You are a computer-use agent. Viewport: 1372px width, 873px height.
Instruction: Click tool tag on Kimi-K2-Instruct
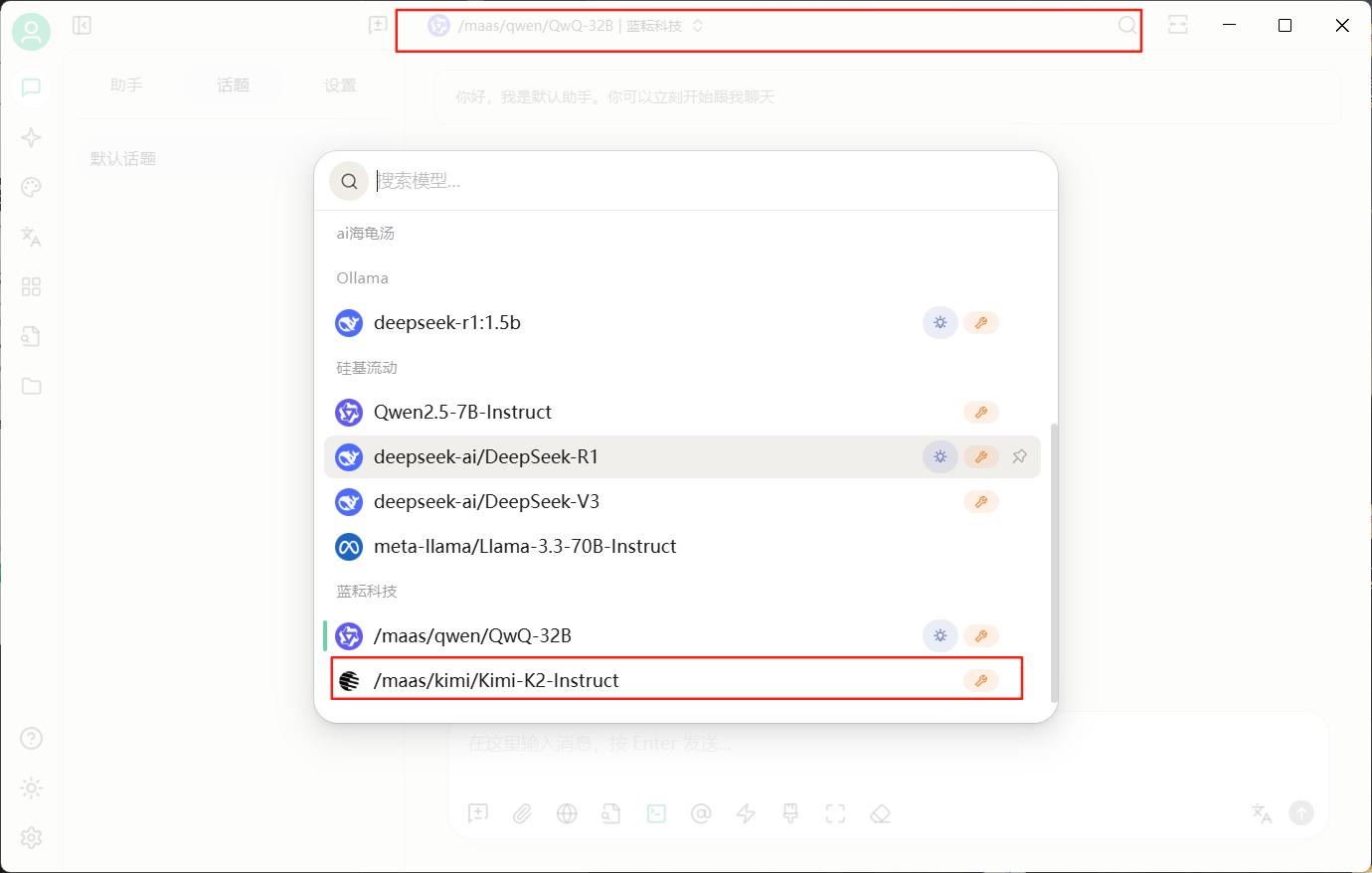(x=981, y=680)
